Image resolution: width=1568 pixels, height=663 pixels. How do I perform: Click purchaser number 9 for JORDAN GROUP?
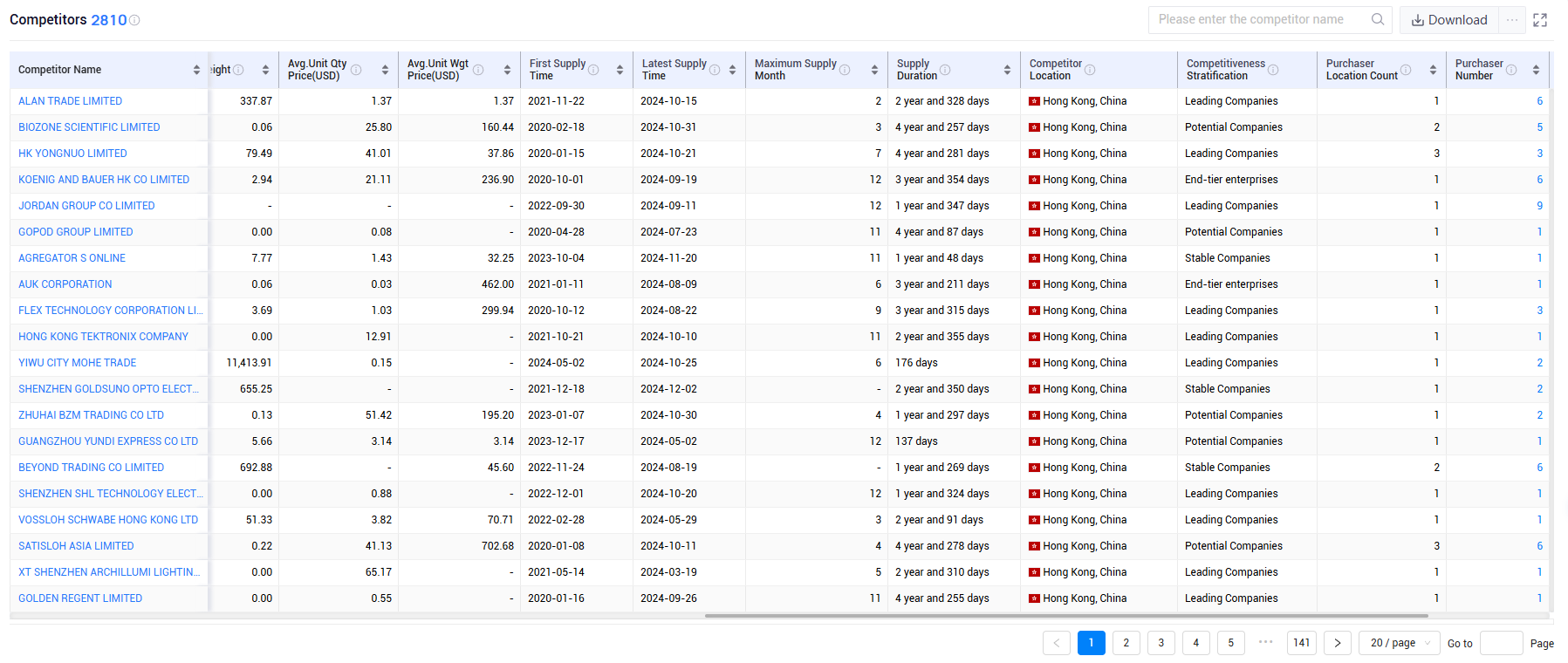pos(1539,206)
